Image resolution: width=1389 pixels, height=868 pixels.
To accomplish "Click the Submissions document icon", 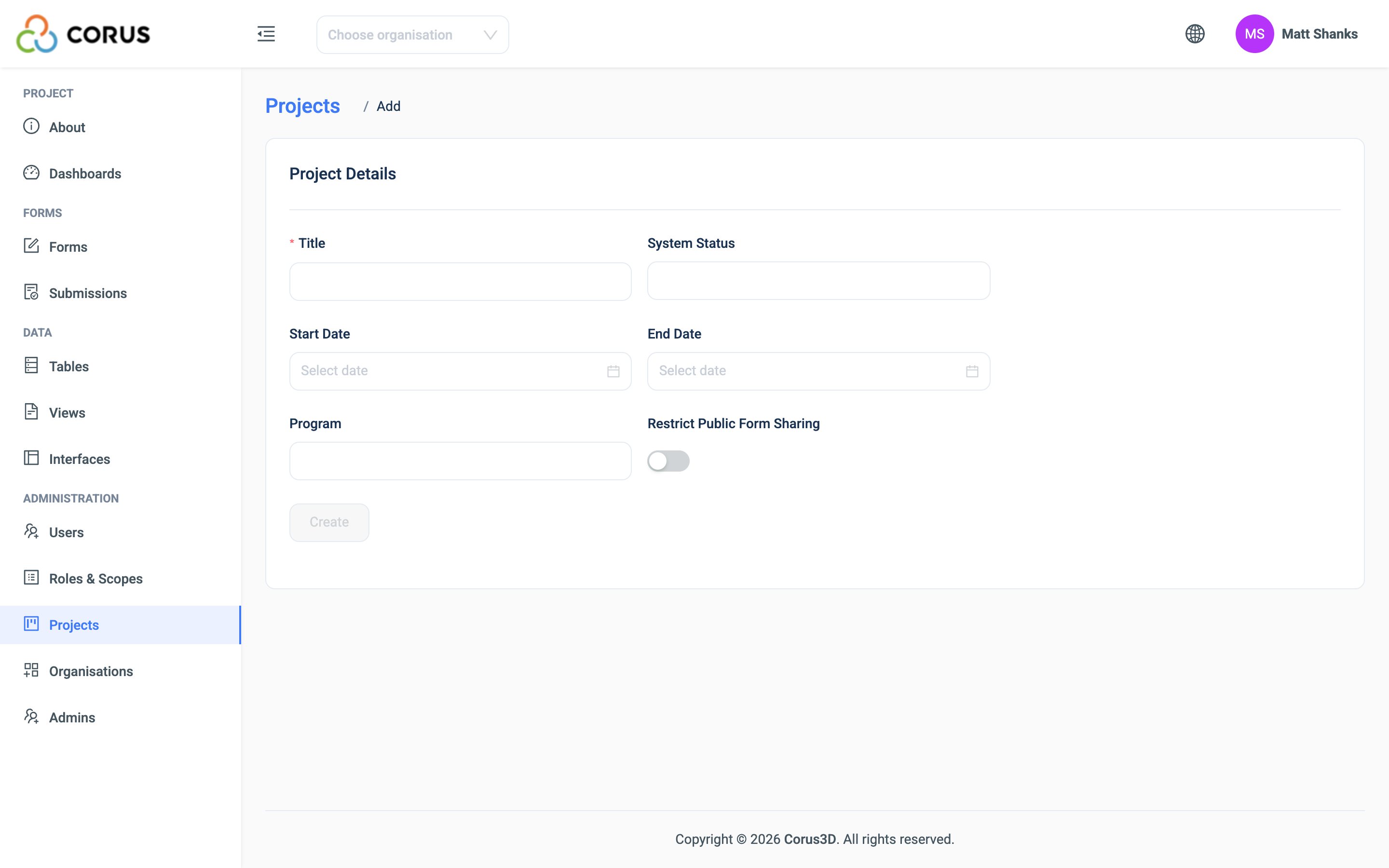I will 31,292.
